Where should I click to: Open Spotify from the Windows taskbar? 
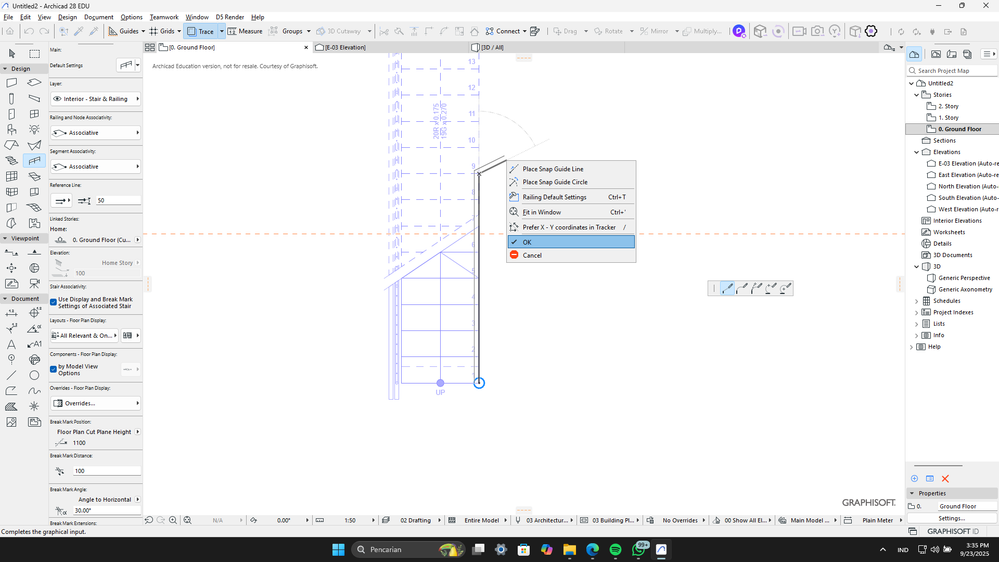[x=615, y=549]
